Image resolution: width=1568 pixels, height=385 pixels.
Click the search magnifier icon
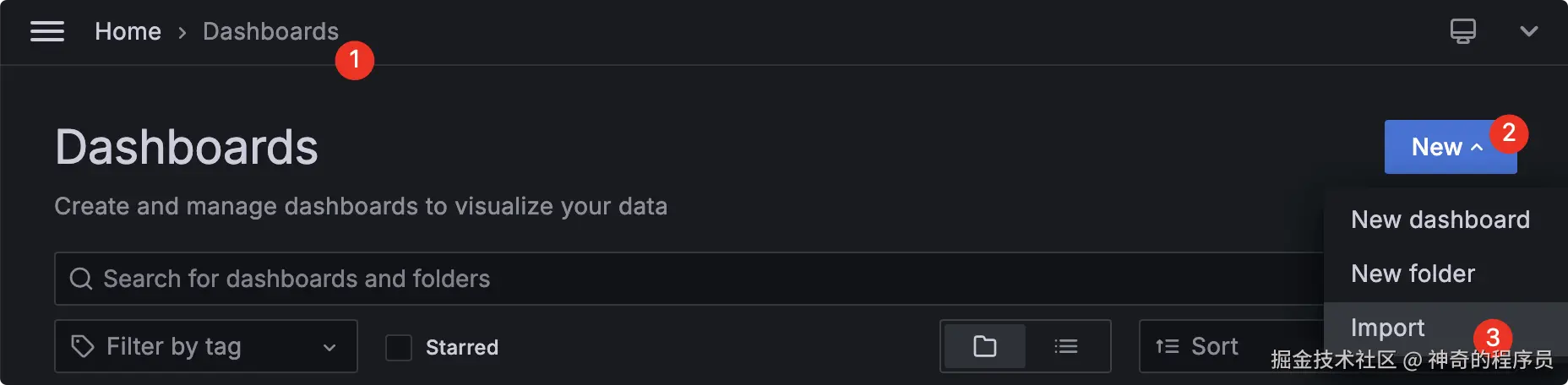pos(81,279)
